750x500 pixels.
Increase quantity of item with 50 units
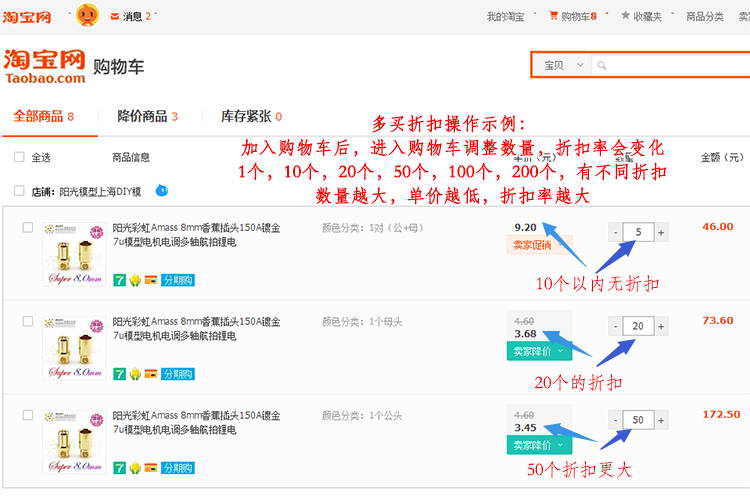pyautogui.click(x=661, y=420)
